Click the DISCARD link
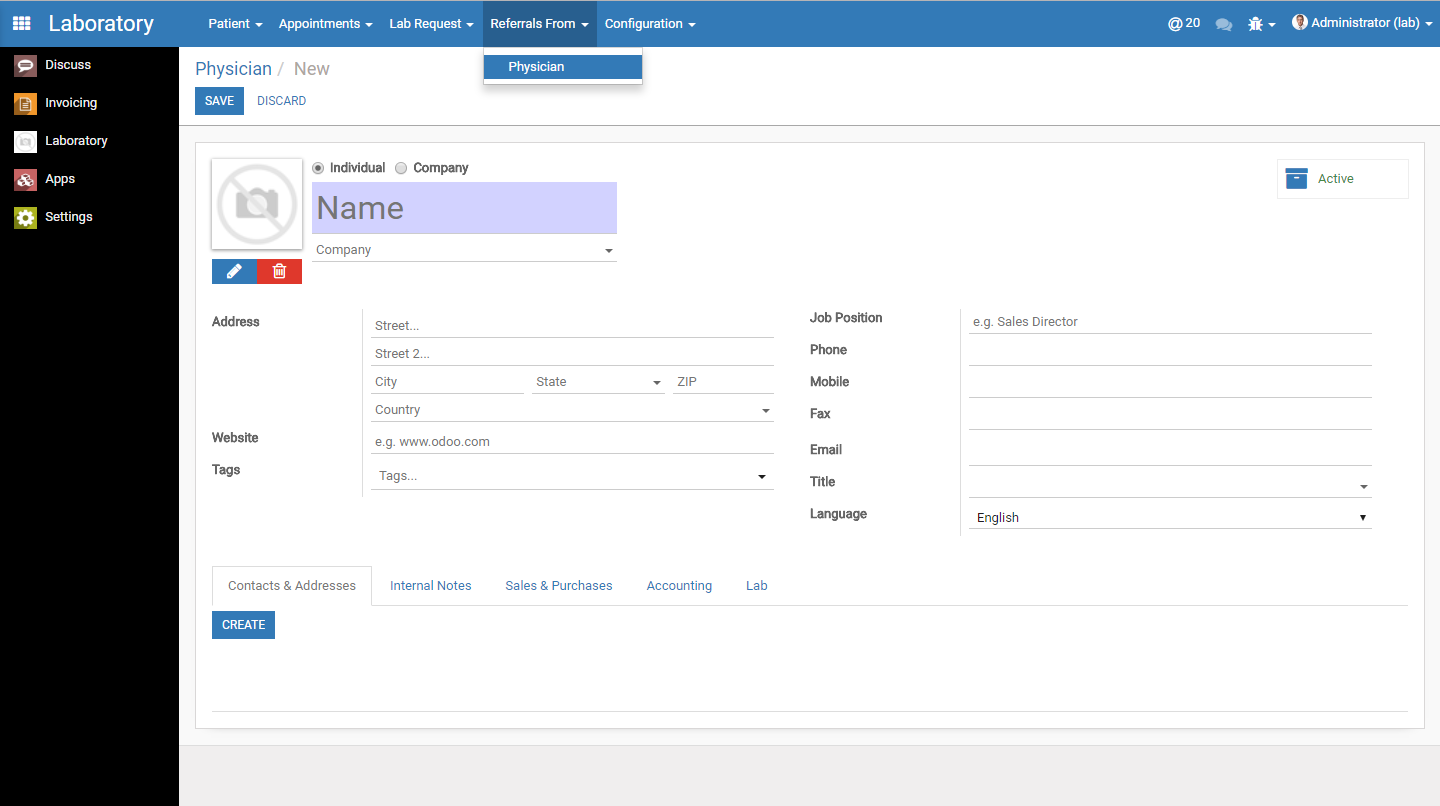This screenshot has width=1440, height=806. (281, 101)
